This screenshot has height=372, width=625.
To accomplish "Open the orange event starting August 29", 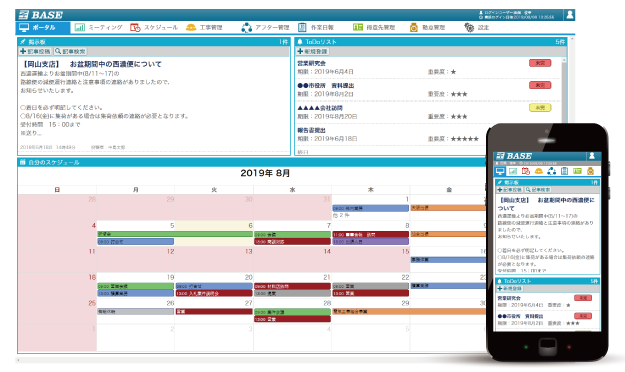I will (409, 311).
